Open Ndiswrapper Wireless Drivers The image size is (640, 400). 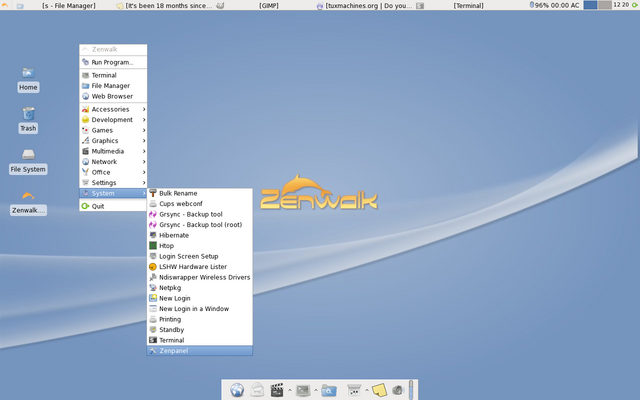pyautogui.click(x=200, y=277)
